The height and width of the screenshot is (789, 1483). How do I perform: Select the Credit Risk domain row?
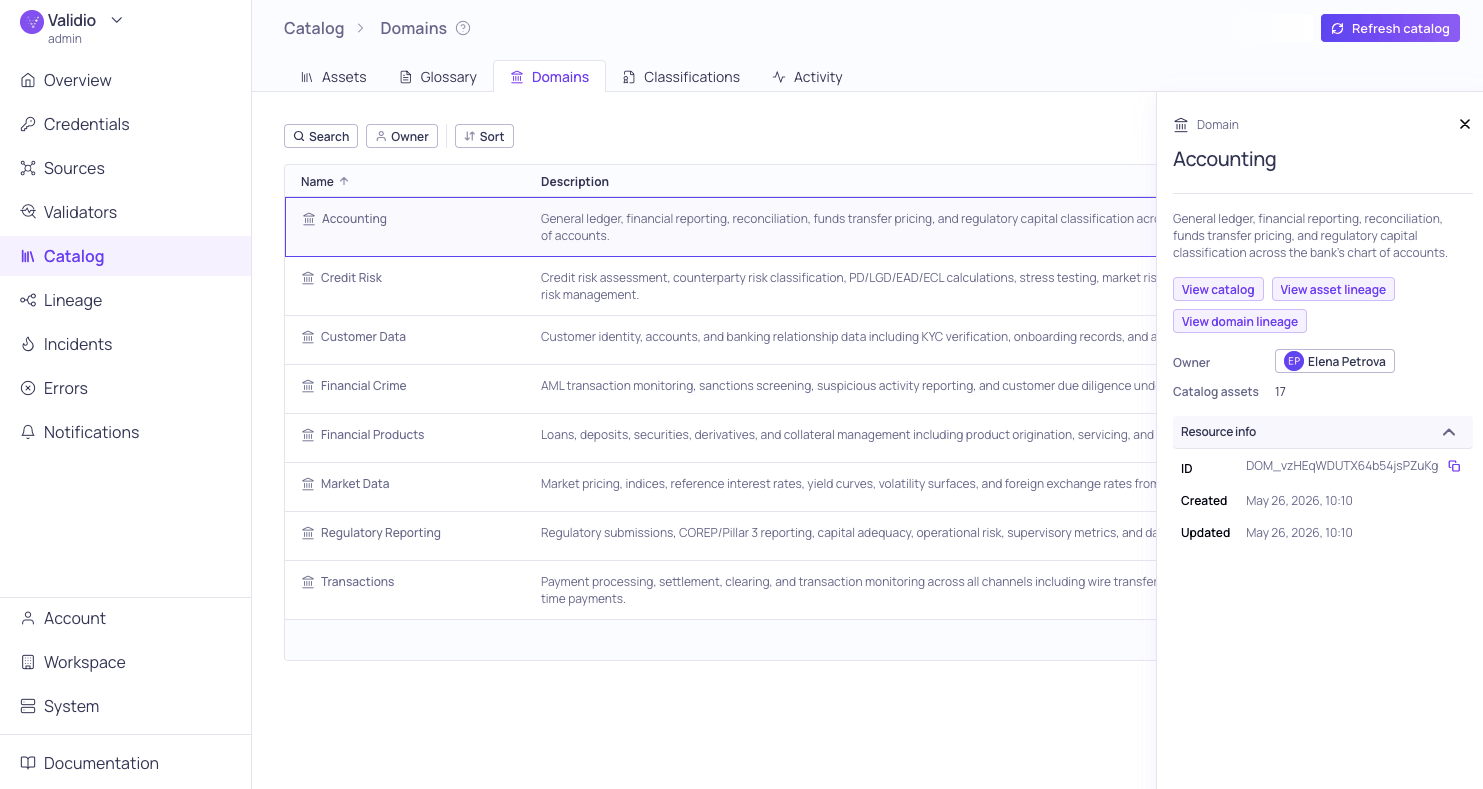point(720,286)
